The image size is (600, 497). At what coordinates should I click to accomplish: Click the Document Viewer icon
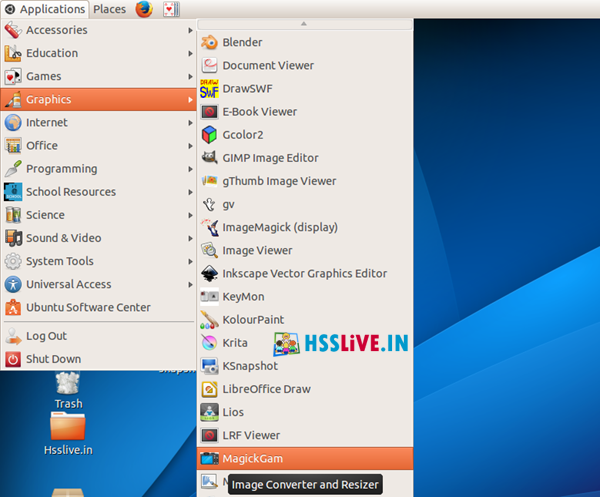click(x=209, y=65)
